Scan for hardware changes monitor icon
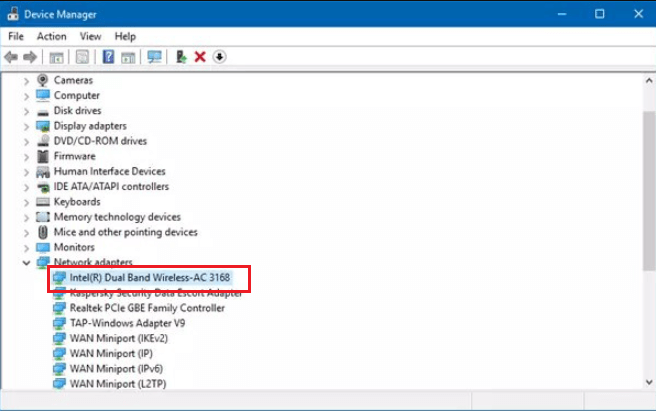656x411 pixels. tap(154, 57)
